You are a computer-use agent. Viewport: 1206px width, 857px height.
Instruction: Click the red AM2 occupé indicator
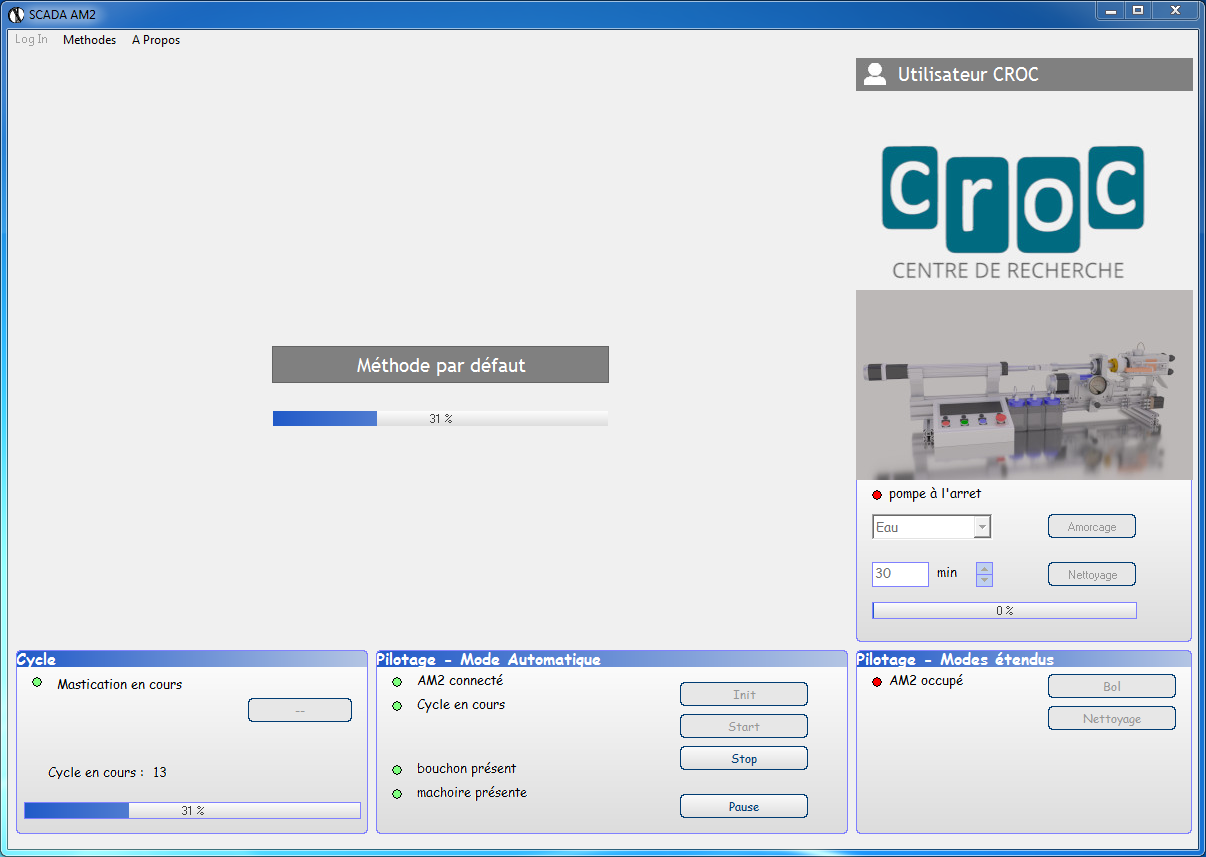[877, 682]
